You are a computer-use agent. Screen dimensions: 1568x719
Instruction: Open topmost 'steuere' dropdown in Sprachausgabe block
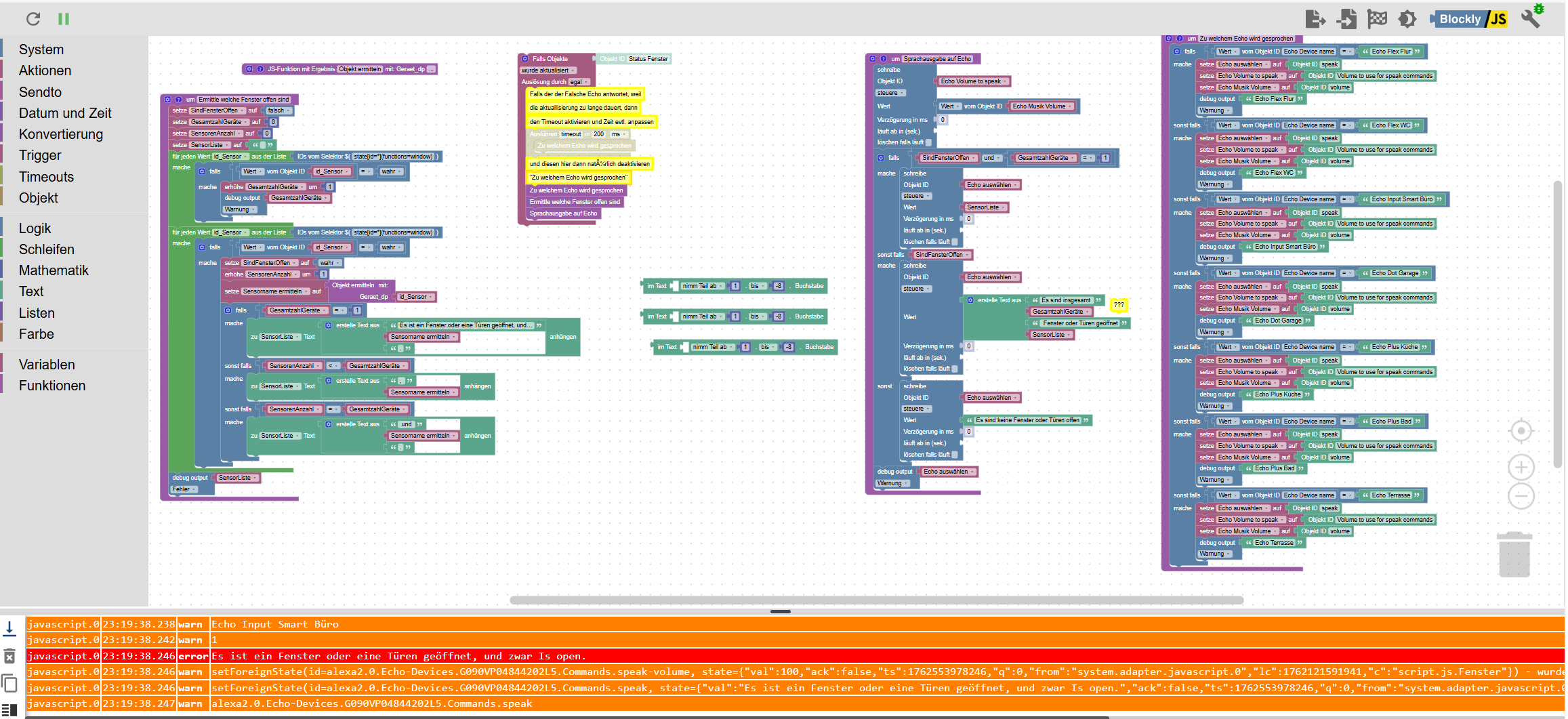pyautogui.click(x=890, y=93)
